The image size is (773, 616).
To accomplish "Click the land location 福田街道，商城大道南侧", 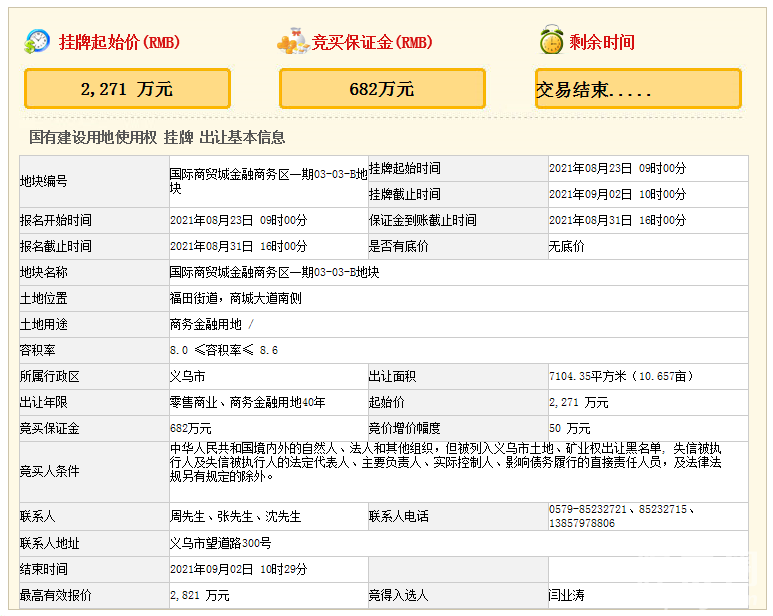I will tap(235, 298).
